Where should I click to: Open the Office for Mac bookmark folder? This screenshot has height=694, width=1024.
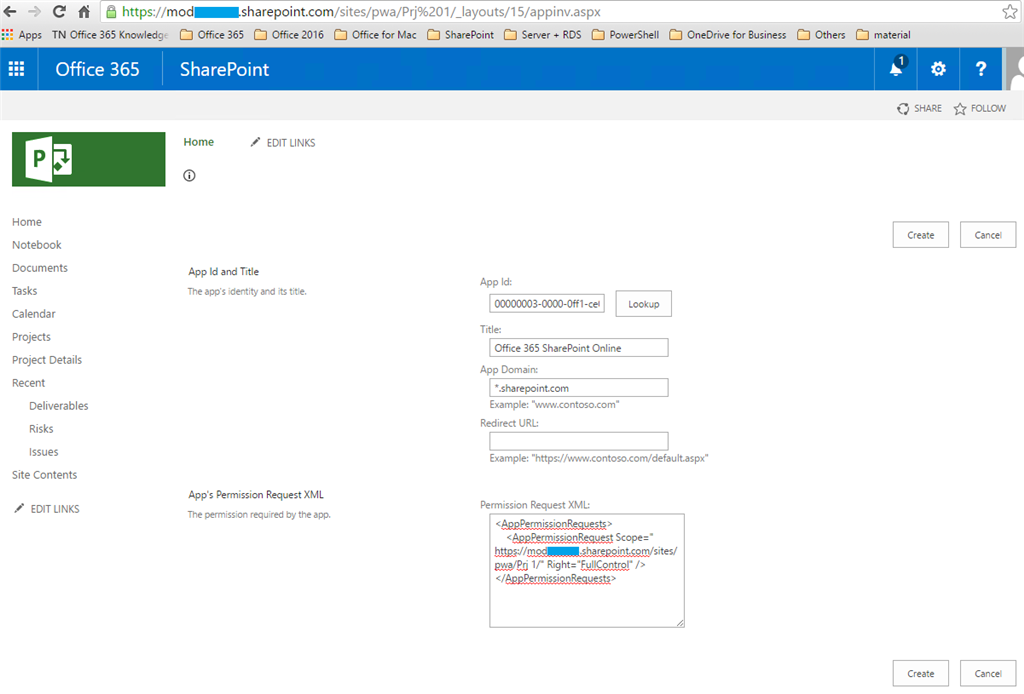click(376, 35)
